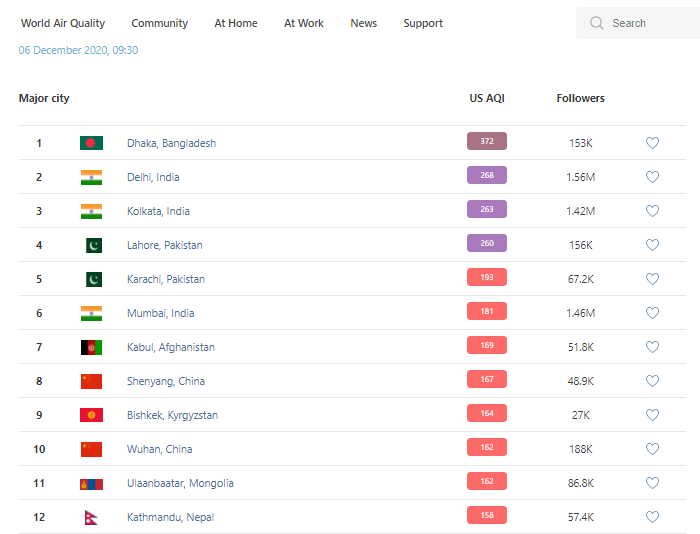
Task: Click the search magnifier icon
Action: [597, 23]
